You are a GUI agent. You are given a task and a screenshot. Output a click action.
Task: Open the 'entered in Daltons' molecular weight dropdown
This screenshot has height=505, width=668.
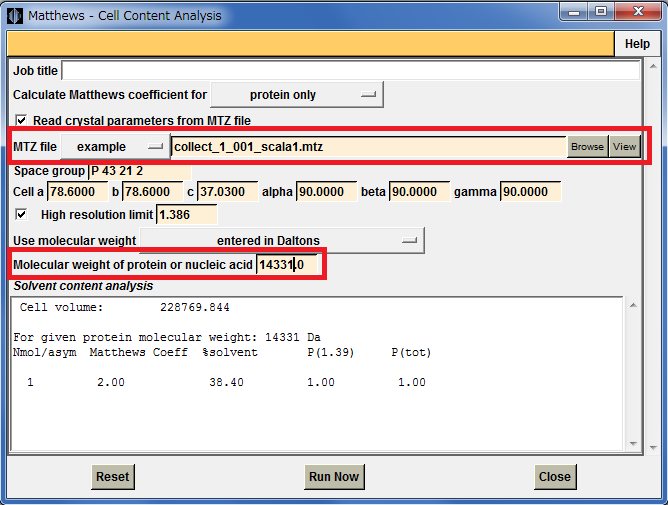pos(282,240)
